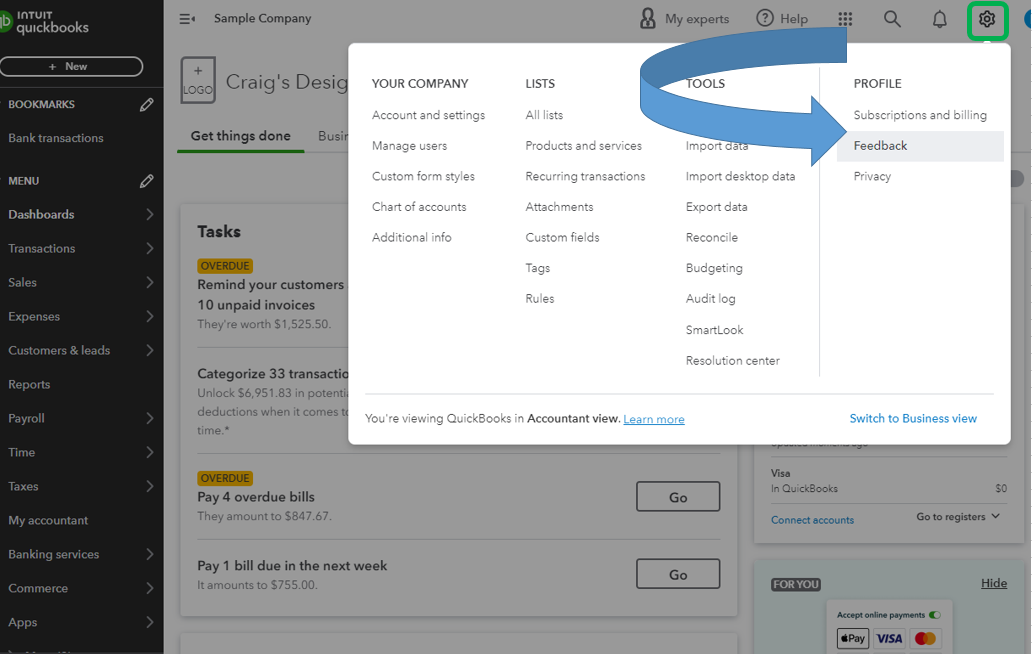Screen dimensions: 1032x654
Task: Choose Export data
Action: point(717,207)
